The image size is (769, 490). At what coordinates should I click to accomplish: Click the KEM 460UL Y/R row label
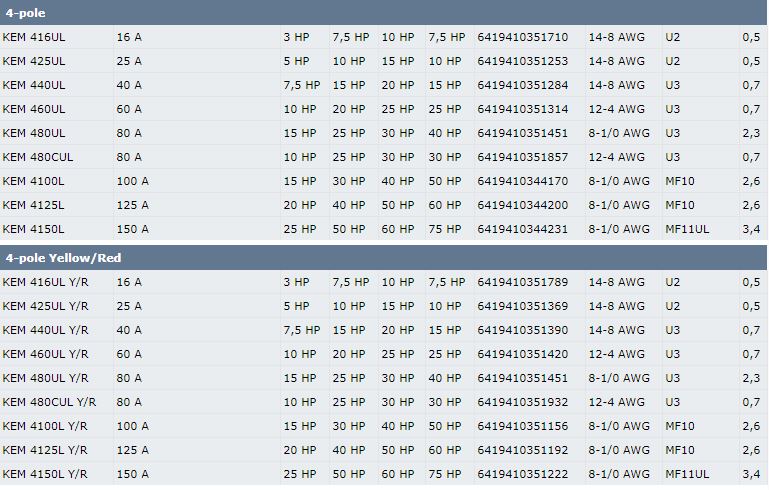tap(46, 355)
